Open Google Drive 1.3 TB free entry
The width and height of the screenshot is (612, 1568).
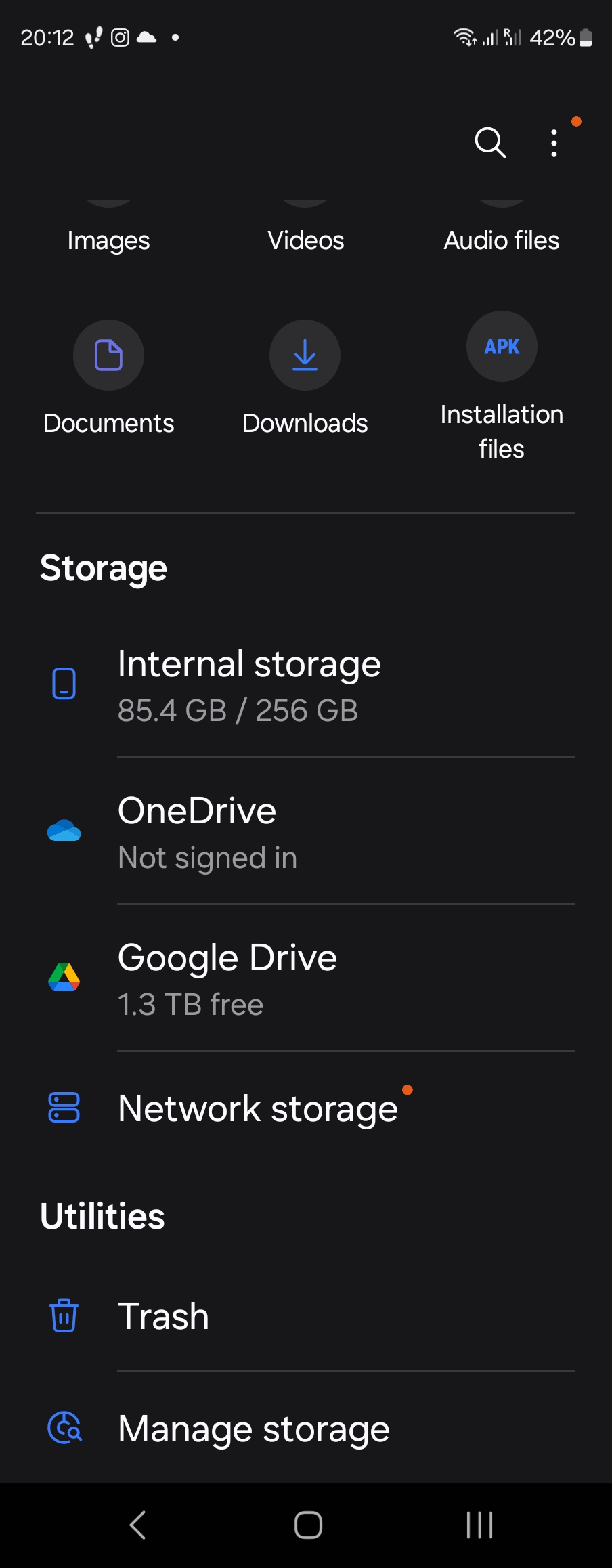tap(227, 979)
